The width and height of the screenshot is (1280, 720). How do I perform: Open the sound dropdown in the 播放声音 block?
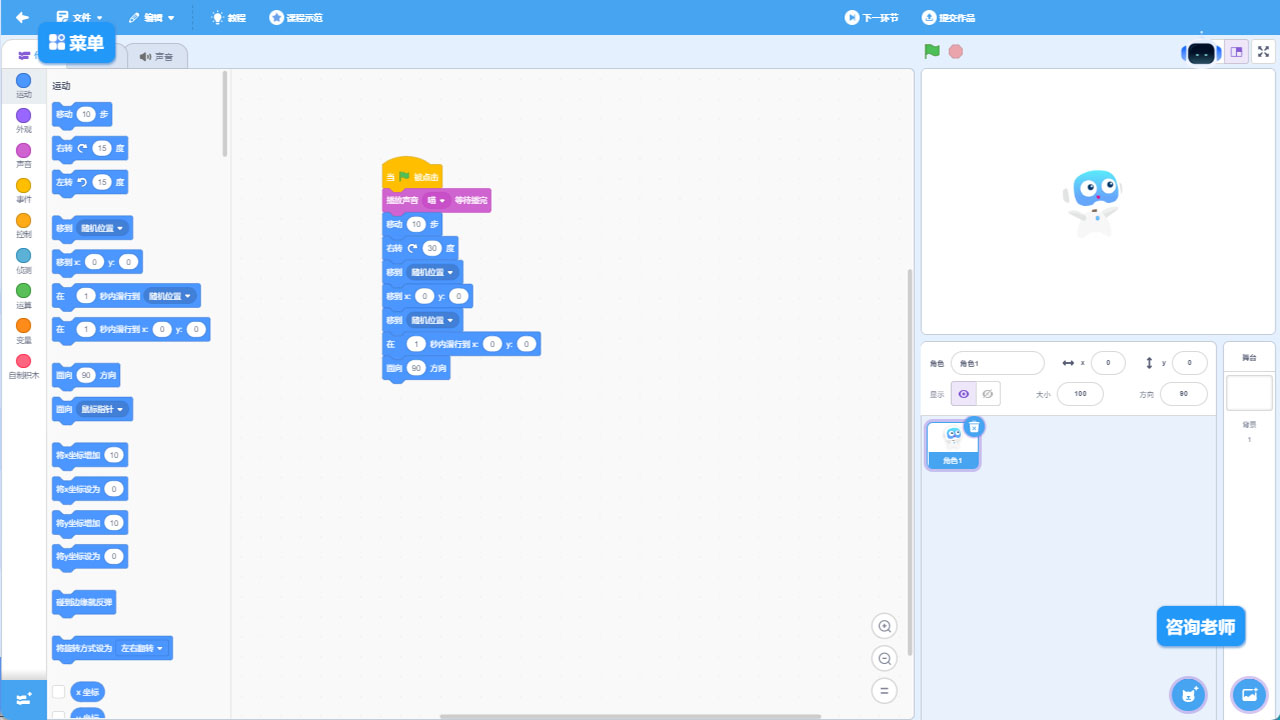[438, 200]
